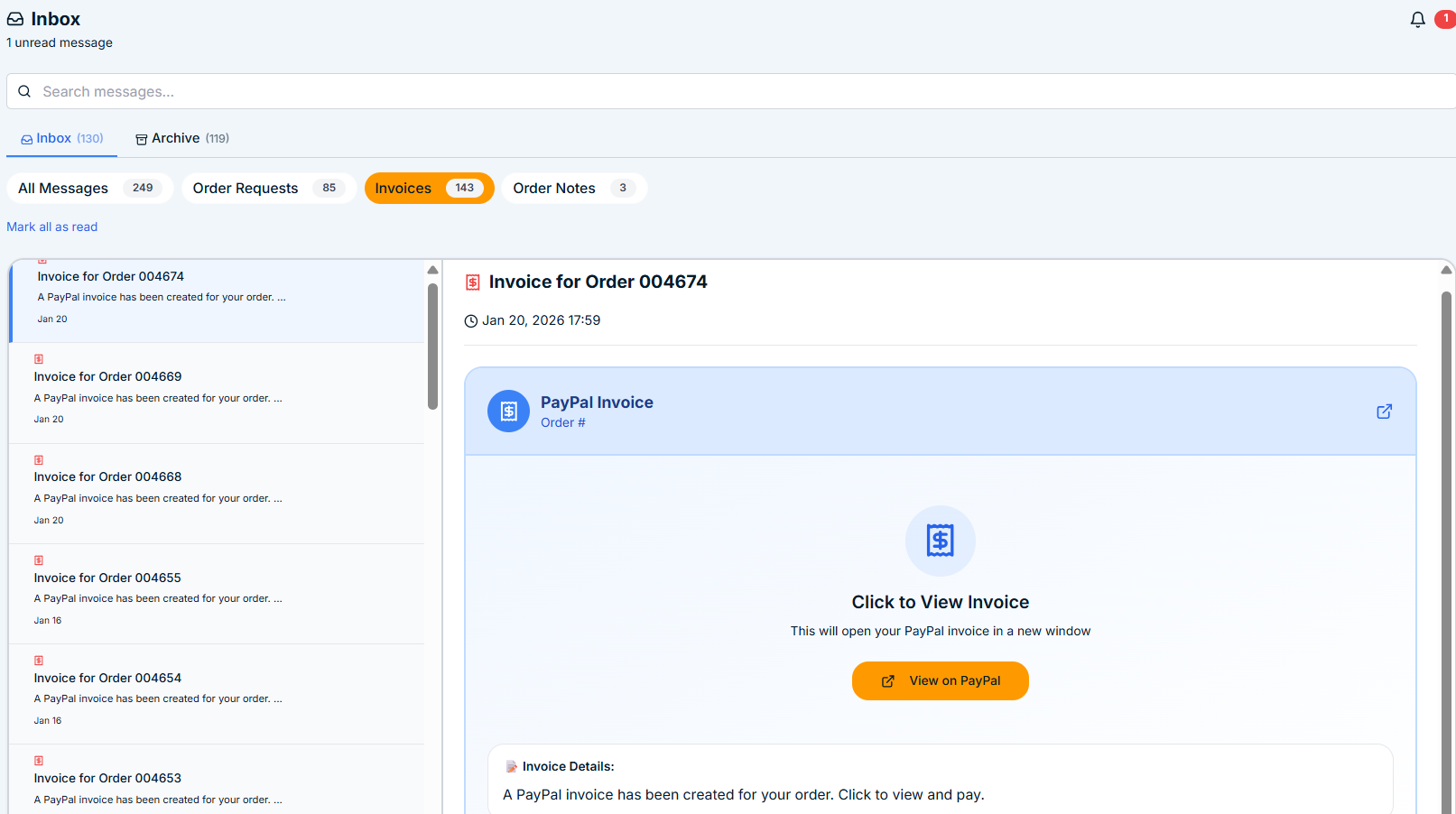Click detail pane scrollbar up arrow
The height and width of the screenshot is (814, 1456).
1446,270
